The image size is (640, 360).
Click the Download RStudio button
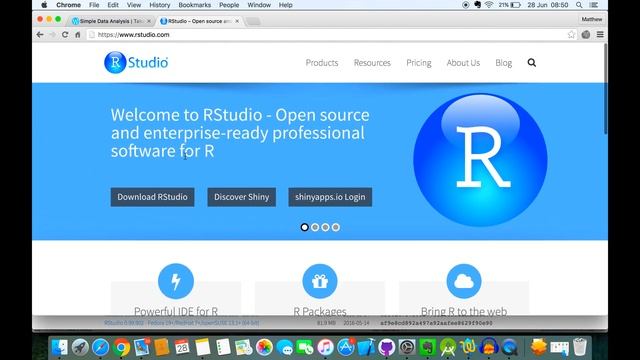tap(152, 197)
